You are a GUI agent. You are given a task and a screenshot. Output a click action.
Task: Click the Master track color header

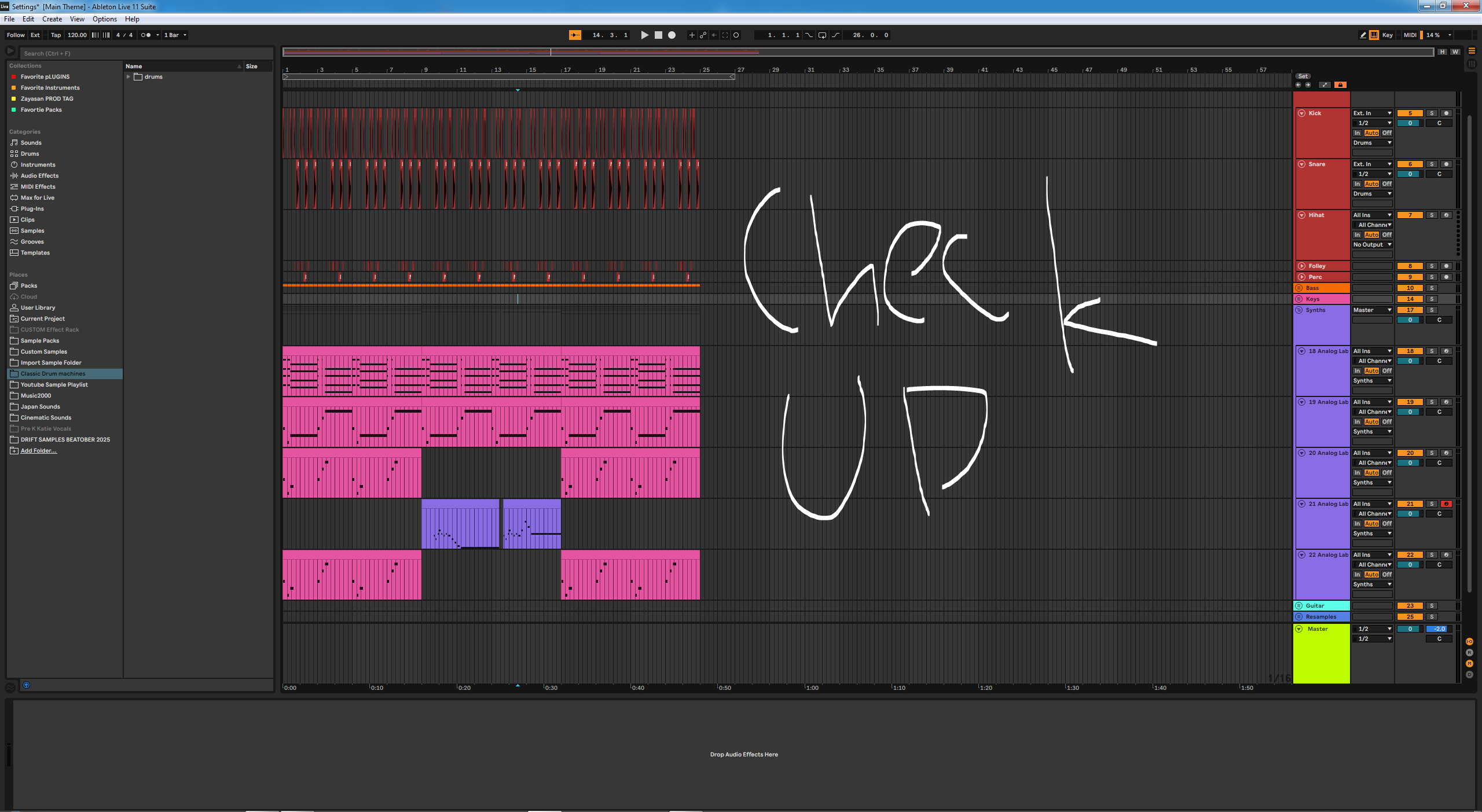1322,653
